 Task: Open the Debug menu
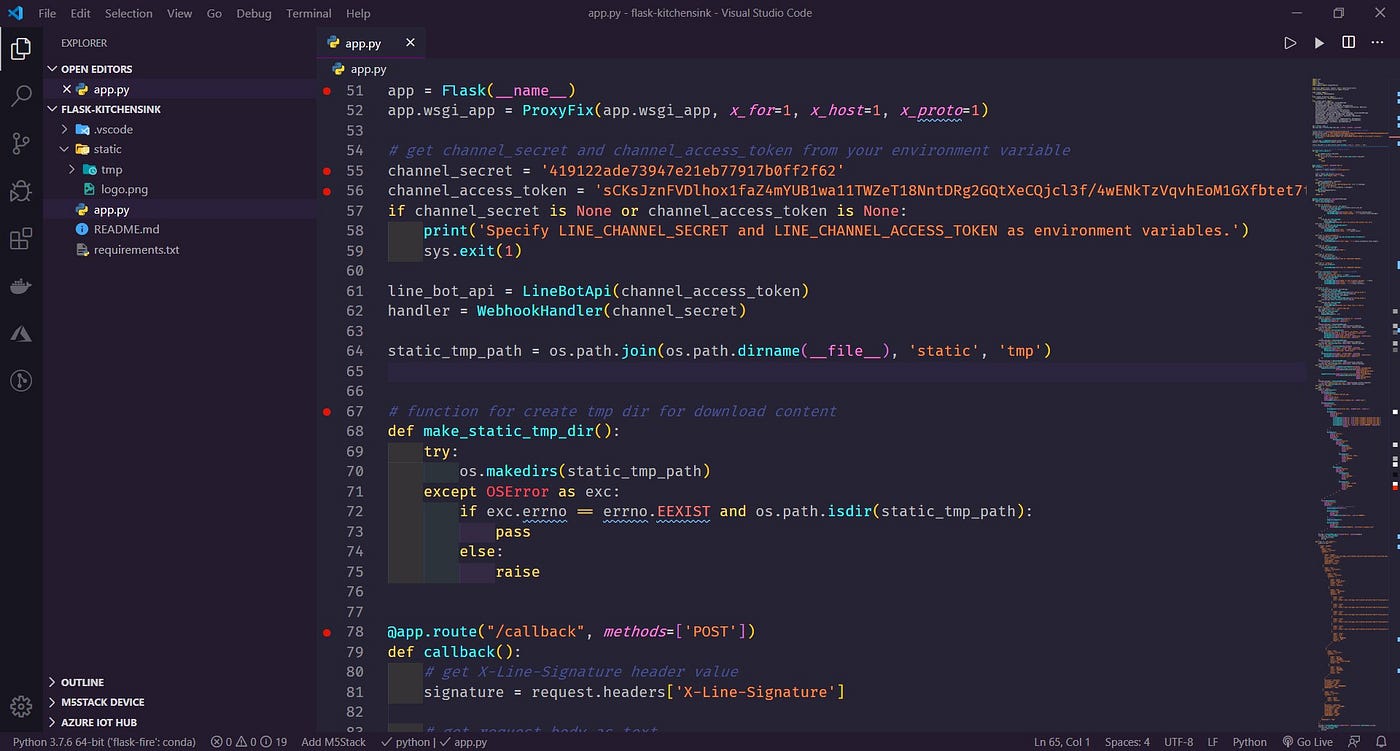(253, 13)
